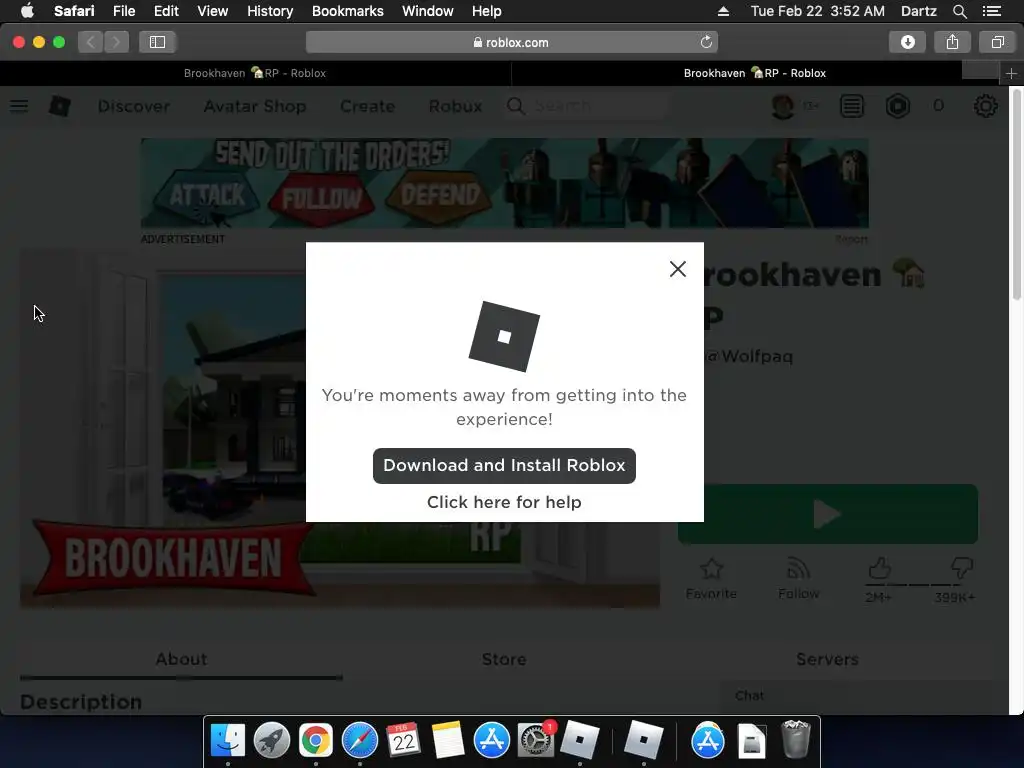Follow the Brookhaven experience
Screen dimensions: 1024x768
[x=798, y=579]
